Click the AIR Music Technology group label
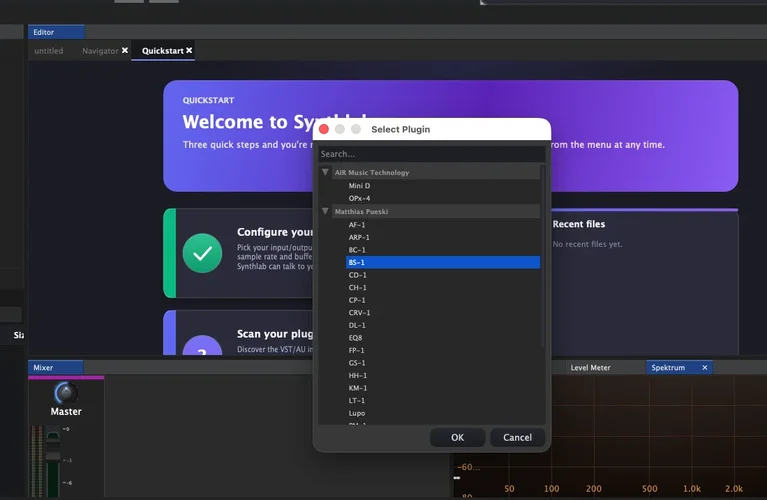This screenshot has height=500, width=767. click(x=372, y=173)
